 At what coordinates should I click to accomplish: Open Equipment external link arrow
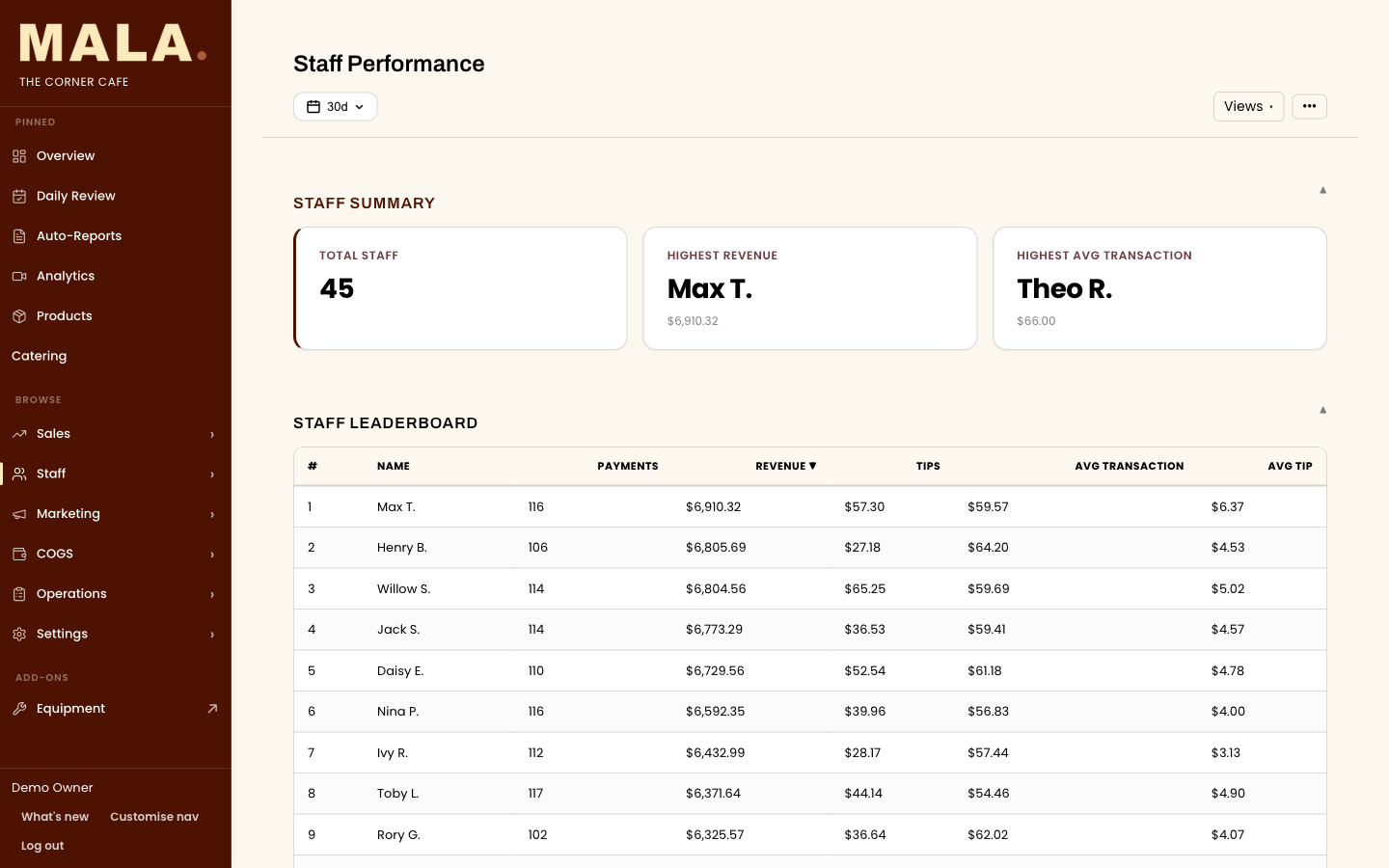(x=212, y=709)
